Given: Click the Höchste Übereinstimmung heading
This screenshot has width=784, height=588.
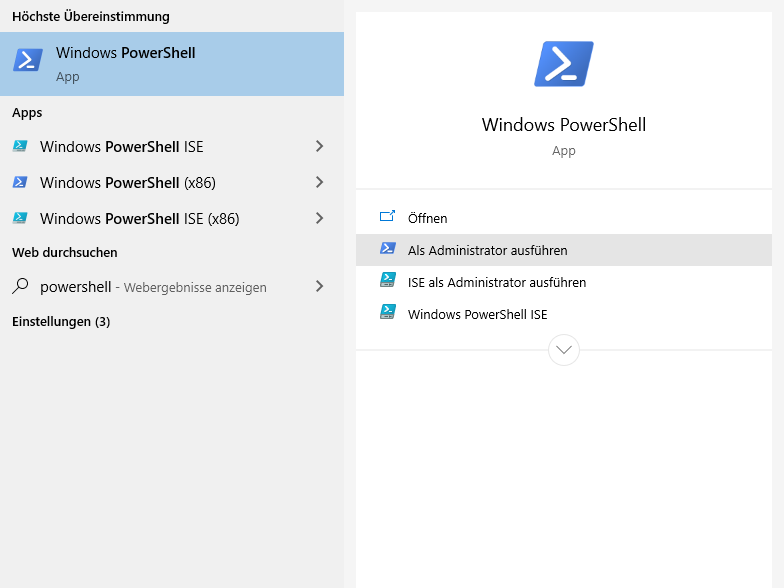Looking at the screenshot, I should tap(90, 16).
